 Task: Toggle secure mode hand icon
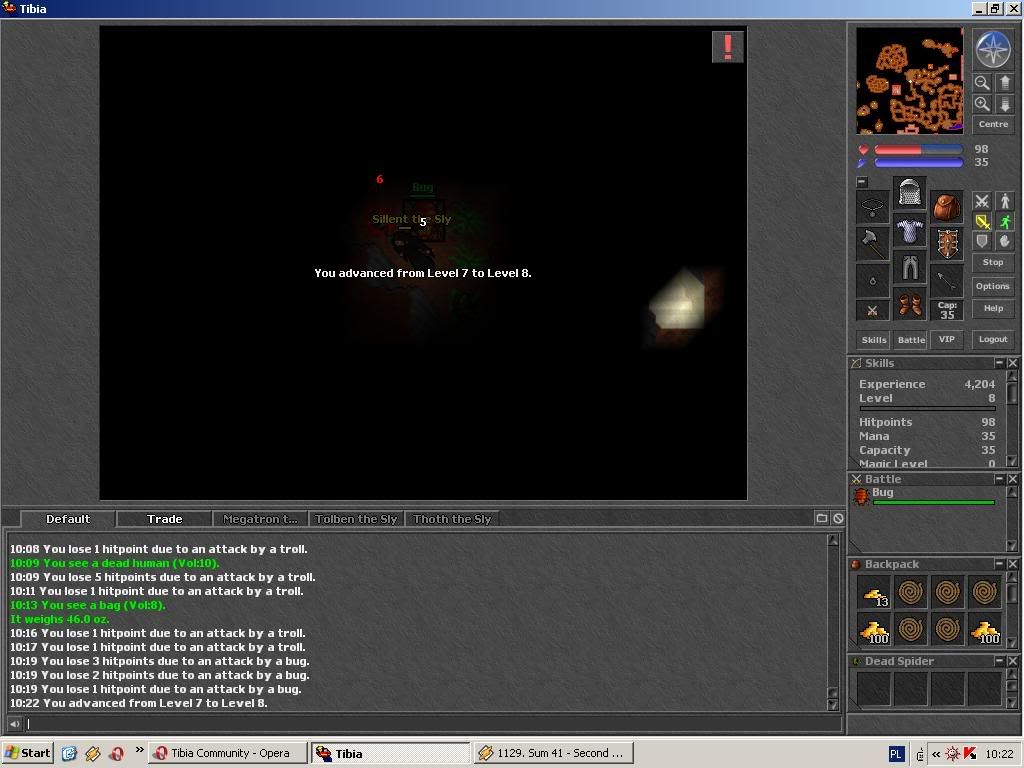[x=1005, y=242]
